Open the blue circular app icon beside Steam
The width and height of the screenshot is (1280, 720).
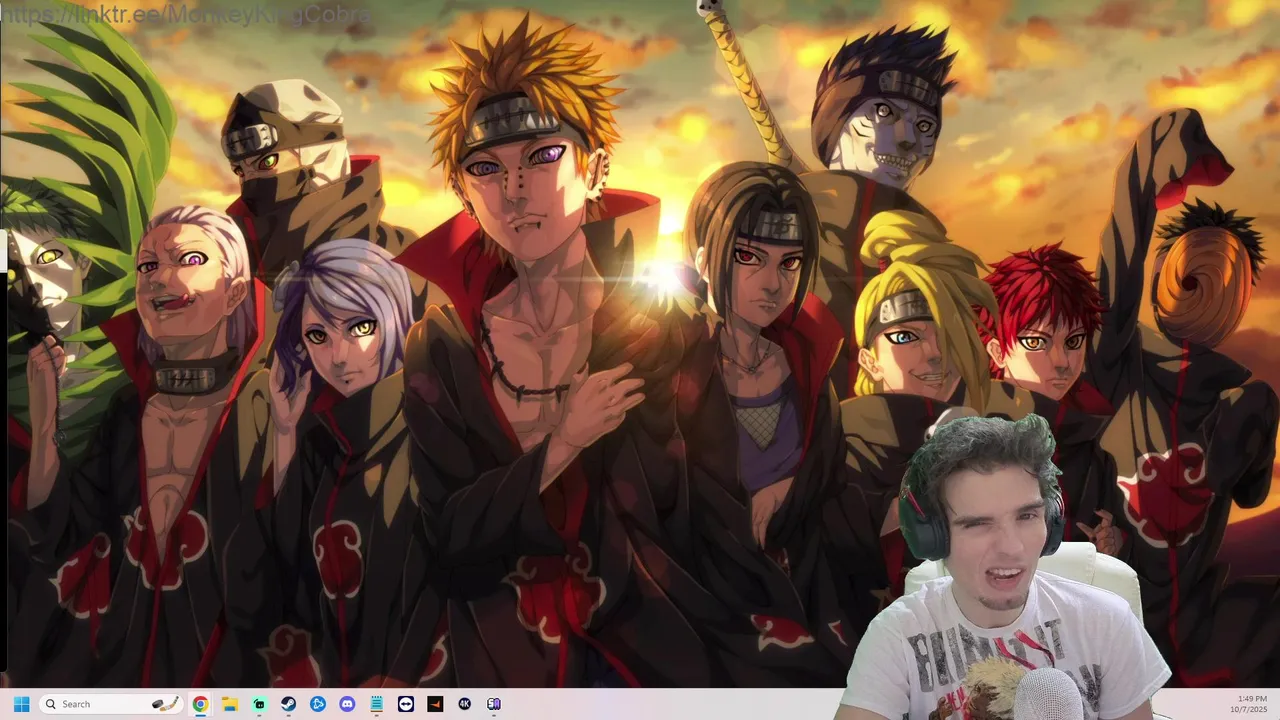pos(318,704)
